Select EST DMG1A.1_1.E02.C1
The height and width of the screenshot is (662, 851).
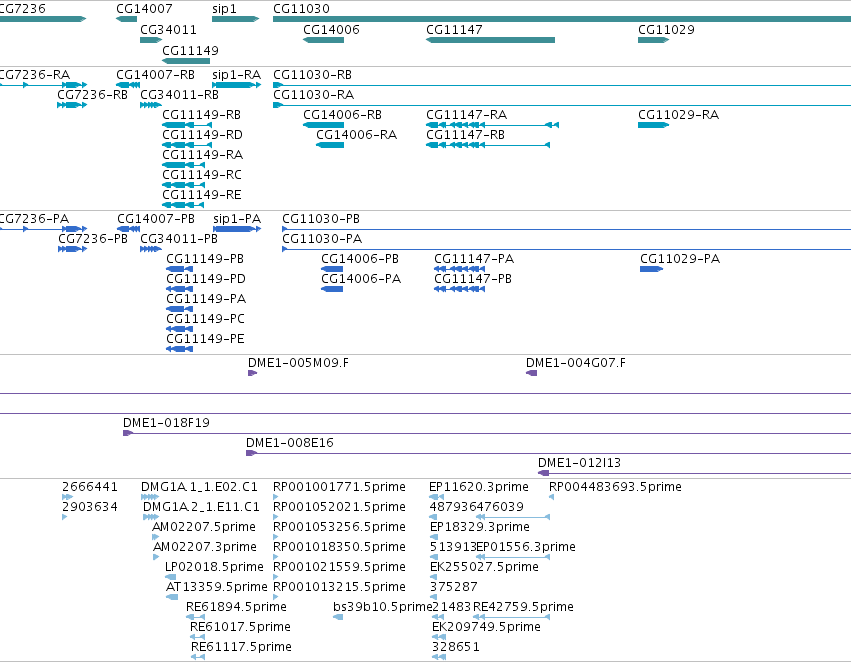(x=150, y=497)
